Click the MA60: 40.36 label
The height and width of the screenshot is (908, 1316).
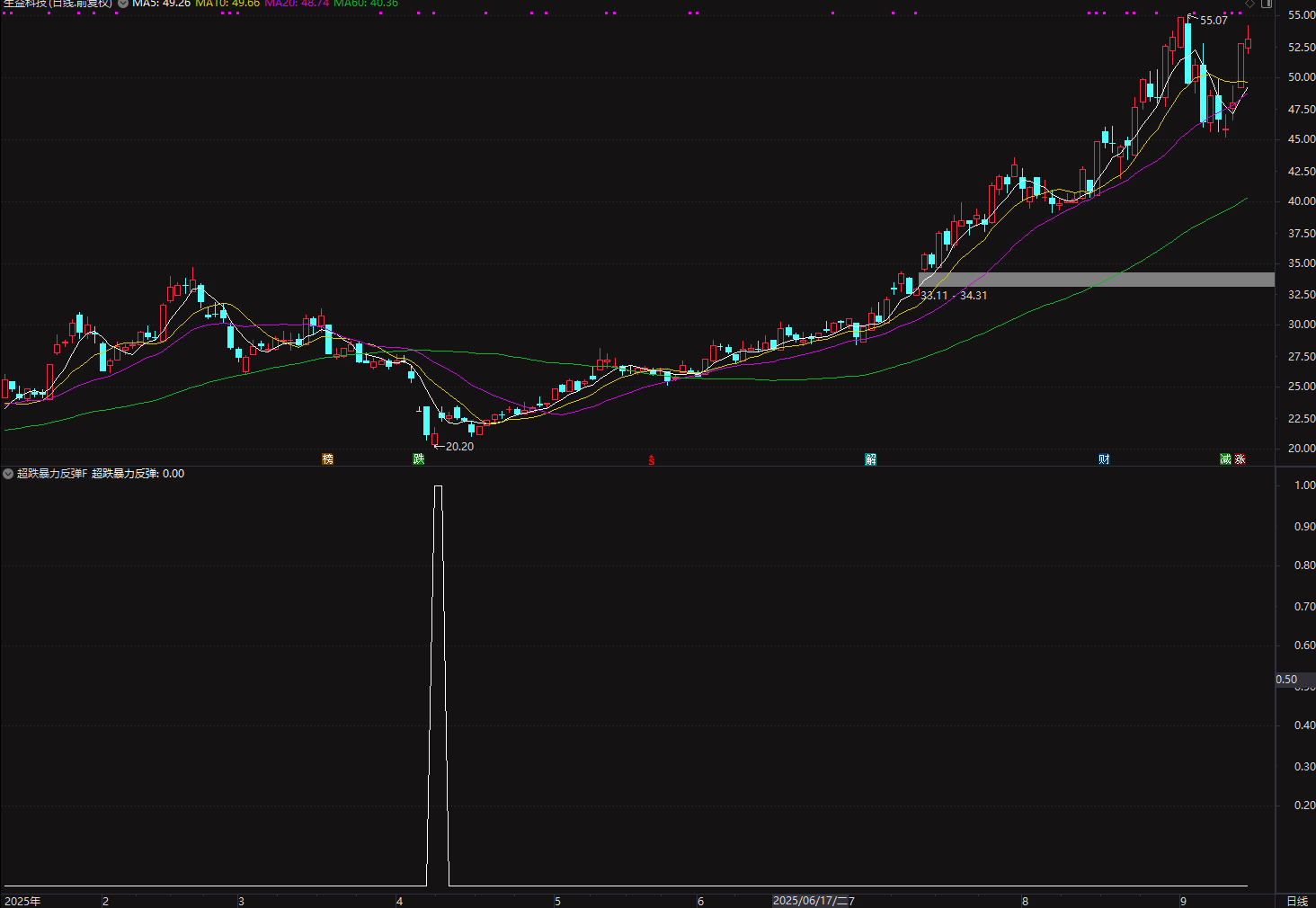point(366,4)
